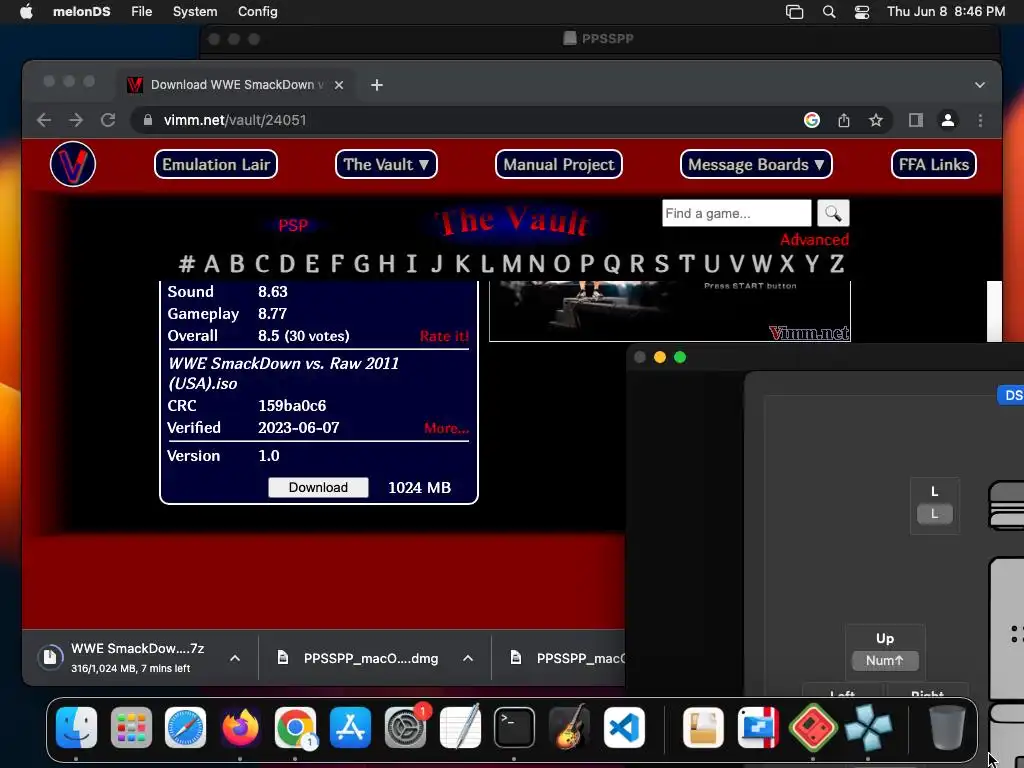Screen dimensions: 1024x768
Task: Expand options for WWE SmackDown download
Action: click(235, 658)
